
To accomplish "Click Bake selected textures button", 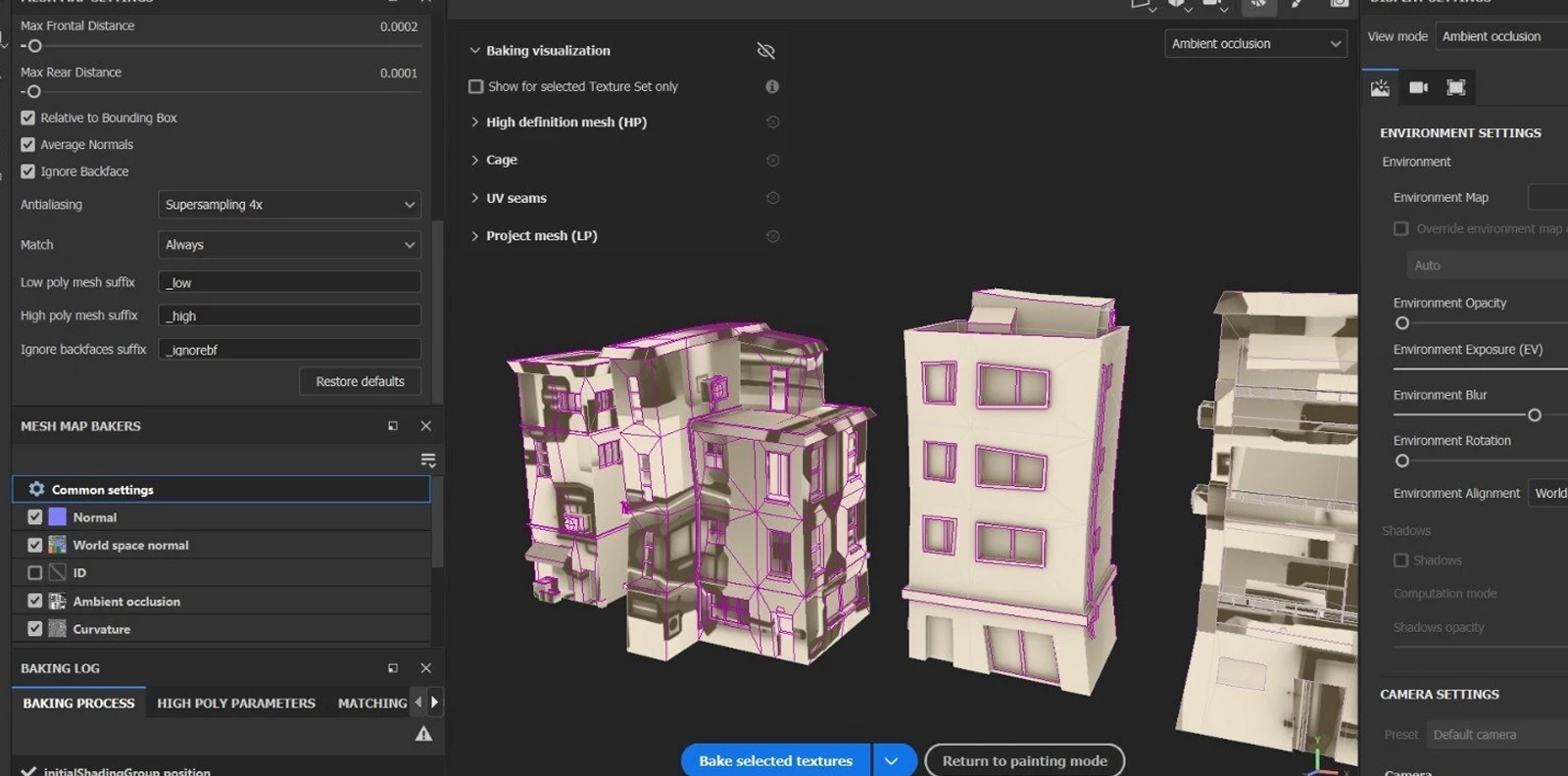I will tap(775, 761).
